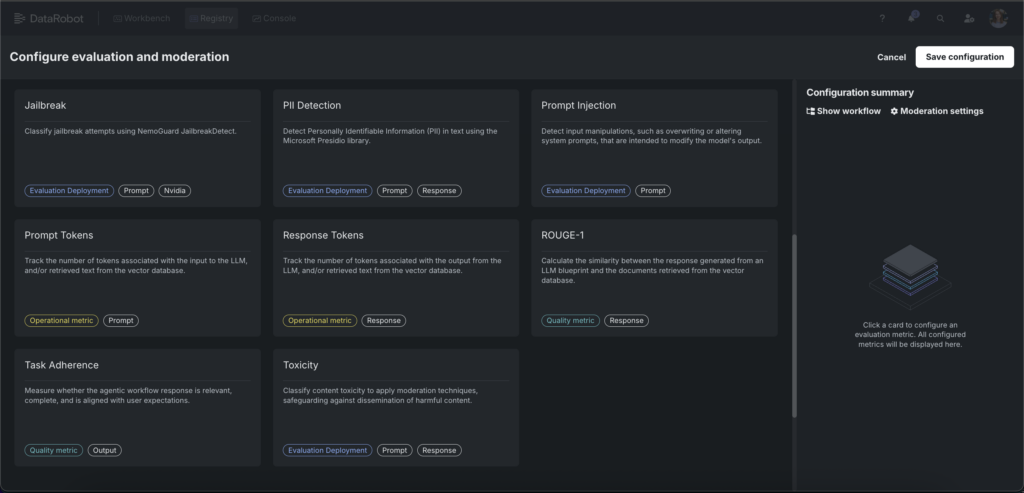Select the PII Detection card
The height and width of the screenshot is (493, 1024).
pyautogui.click(x=396, y=148)
